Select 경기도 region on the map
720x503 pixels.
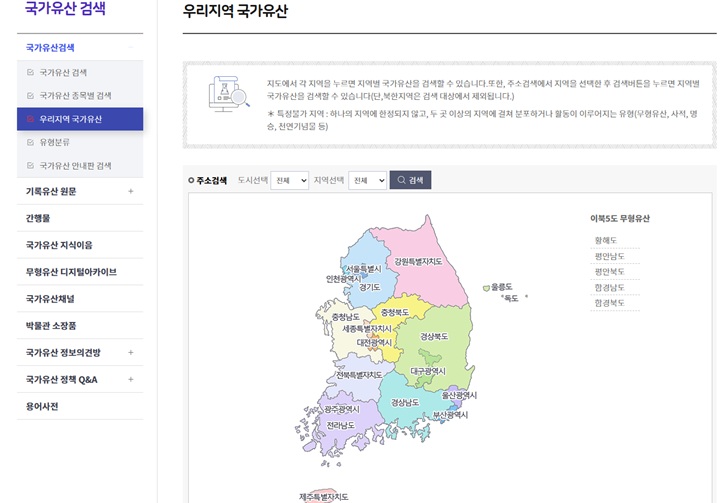pyautogui.click(x=370, y=288)
